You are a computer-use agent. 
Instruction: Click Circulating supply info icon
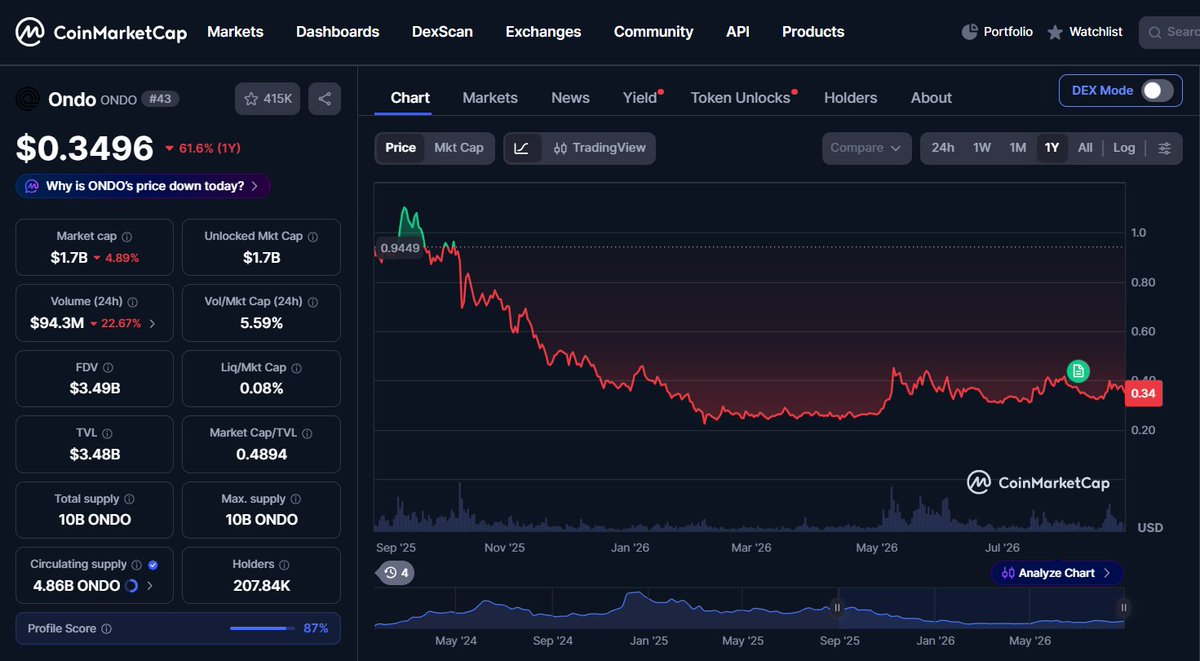coord(137,565)
